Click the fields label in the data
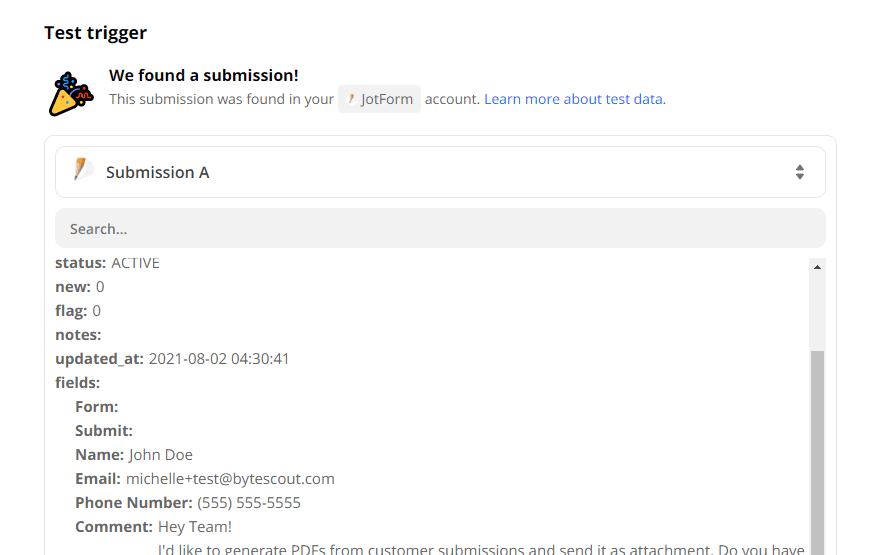 [78, 383]
